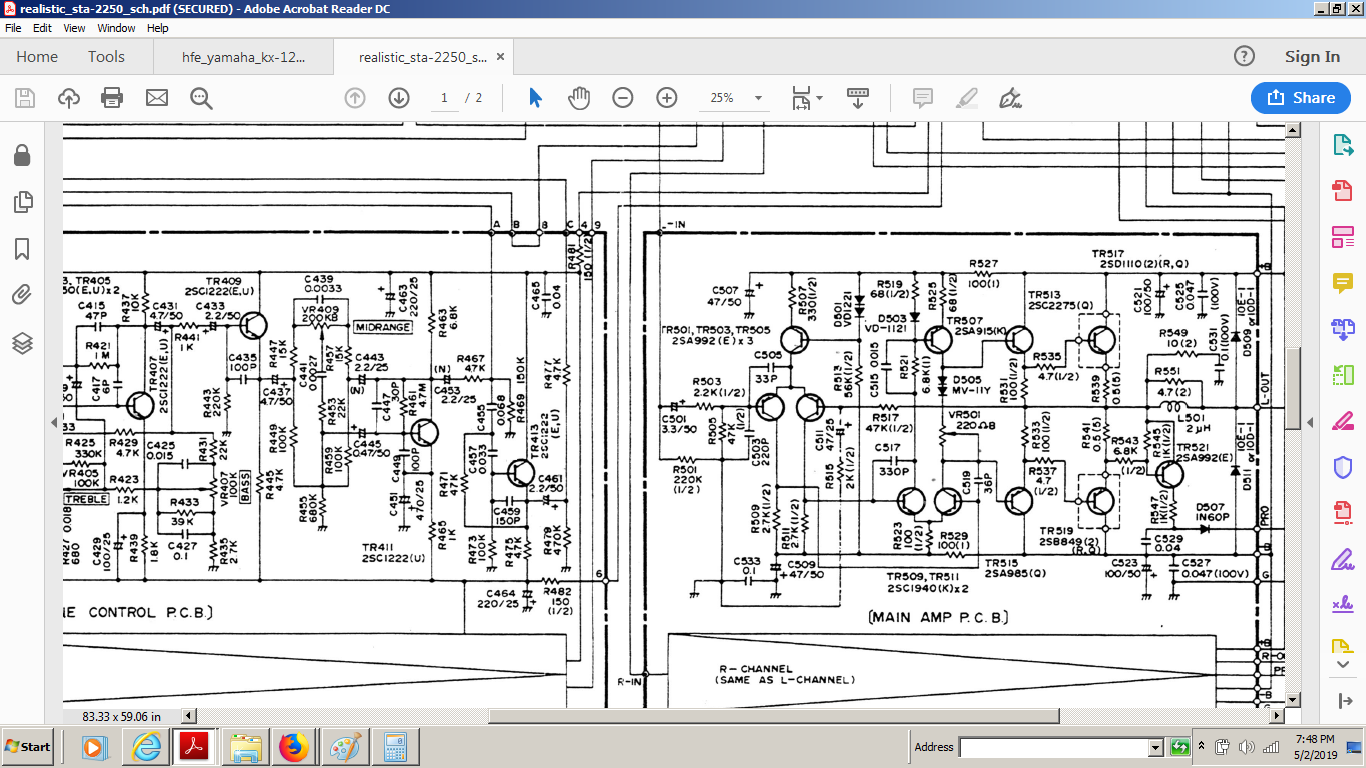Open the Help question mark
The image size is (1366, 768).
(x=1244, y=56)
